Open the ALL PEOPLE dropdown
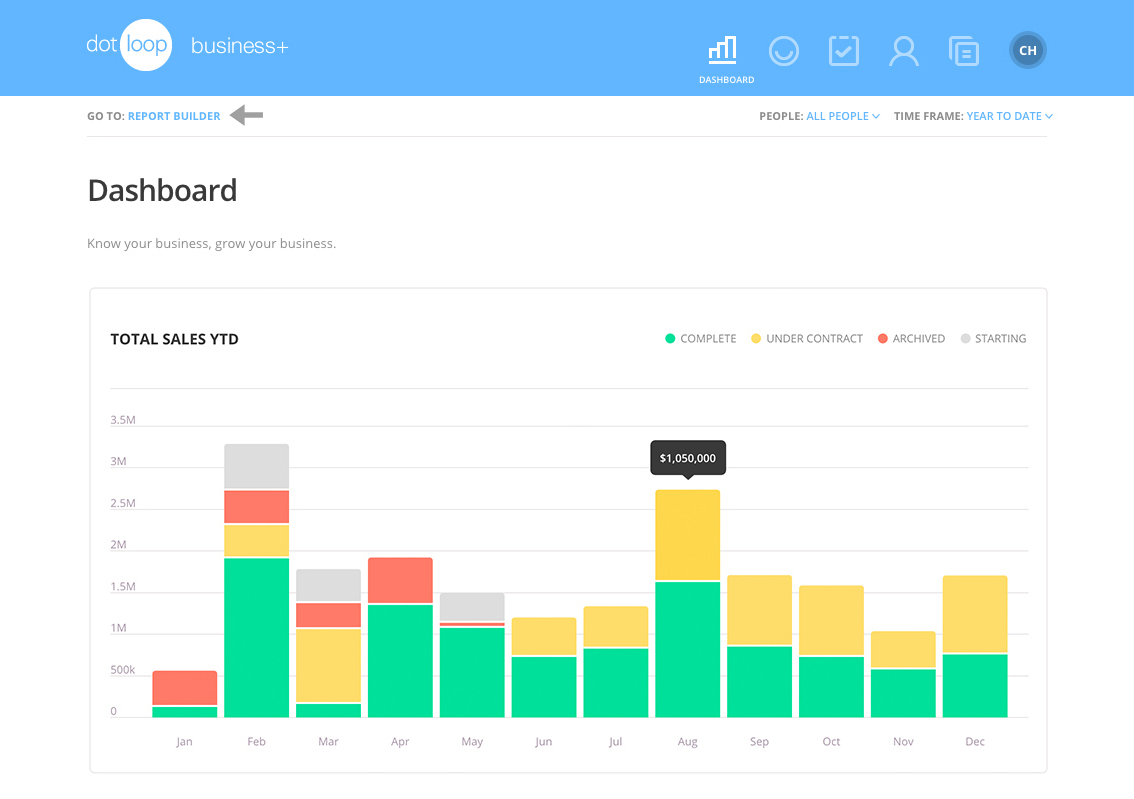 (x=842, y=115)
